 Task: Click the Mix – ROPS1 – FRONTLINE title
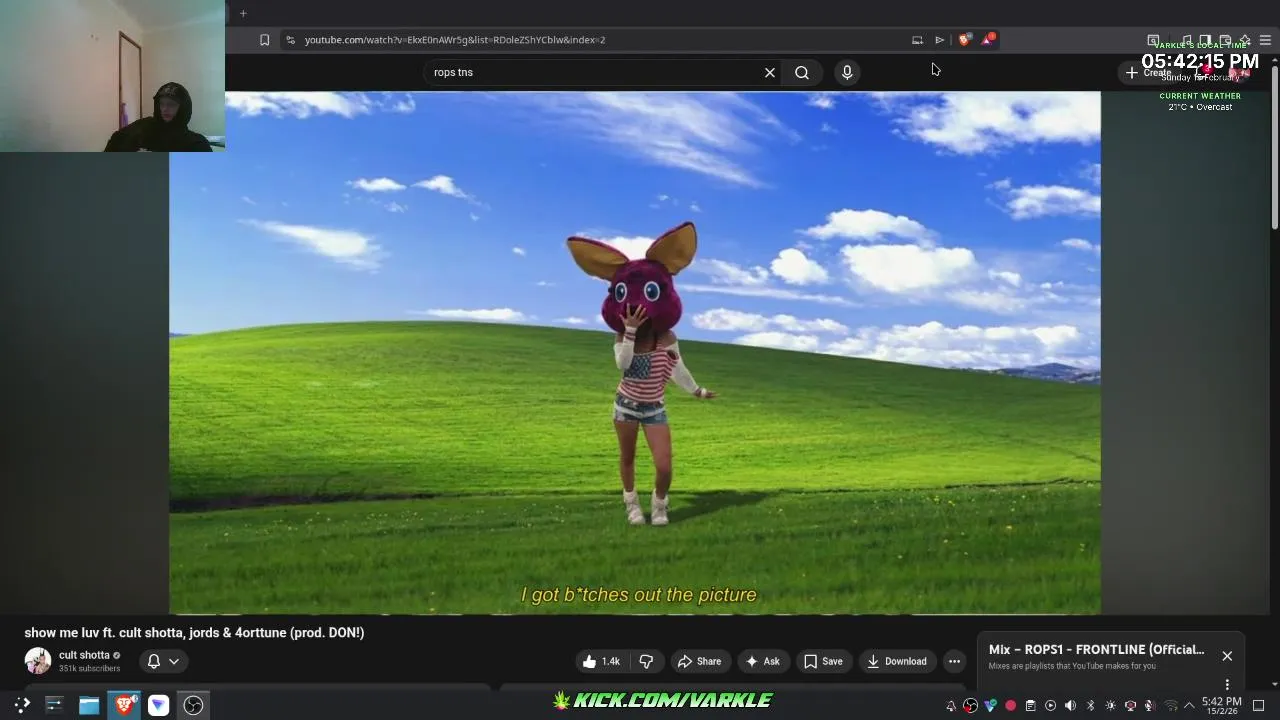tap(1096, 650)
